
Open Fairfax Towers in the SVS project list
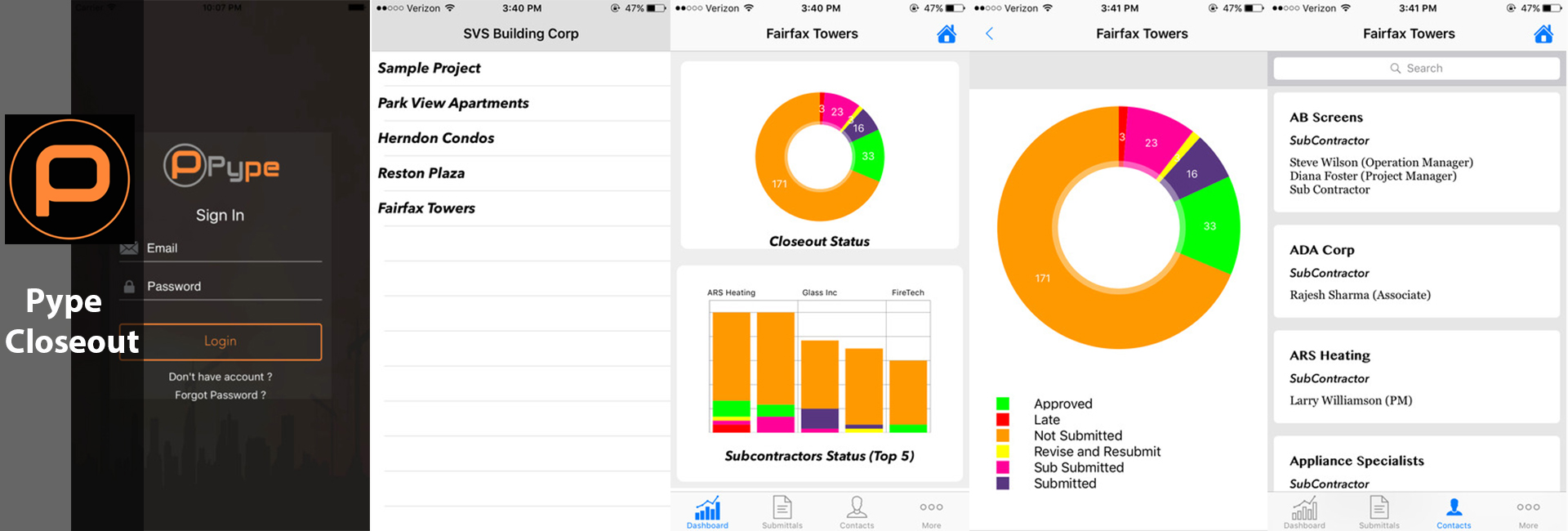coord(521,209)
